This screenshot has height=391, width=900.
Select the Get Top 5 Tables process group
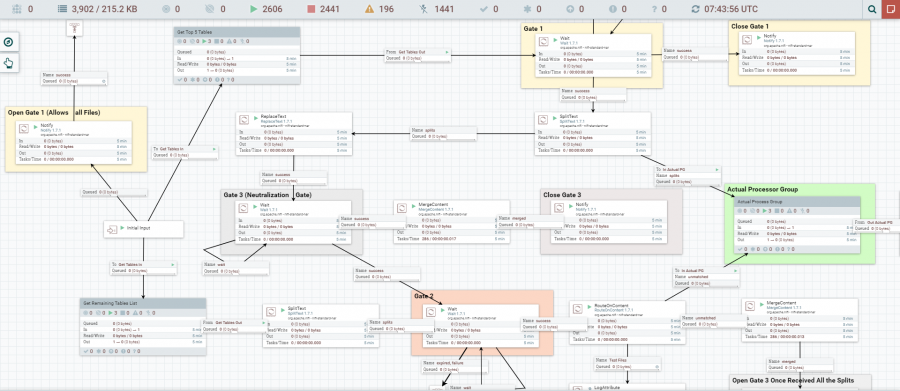tap(237, 55)
